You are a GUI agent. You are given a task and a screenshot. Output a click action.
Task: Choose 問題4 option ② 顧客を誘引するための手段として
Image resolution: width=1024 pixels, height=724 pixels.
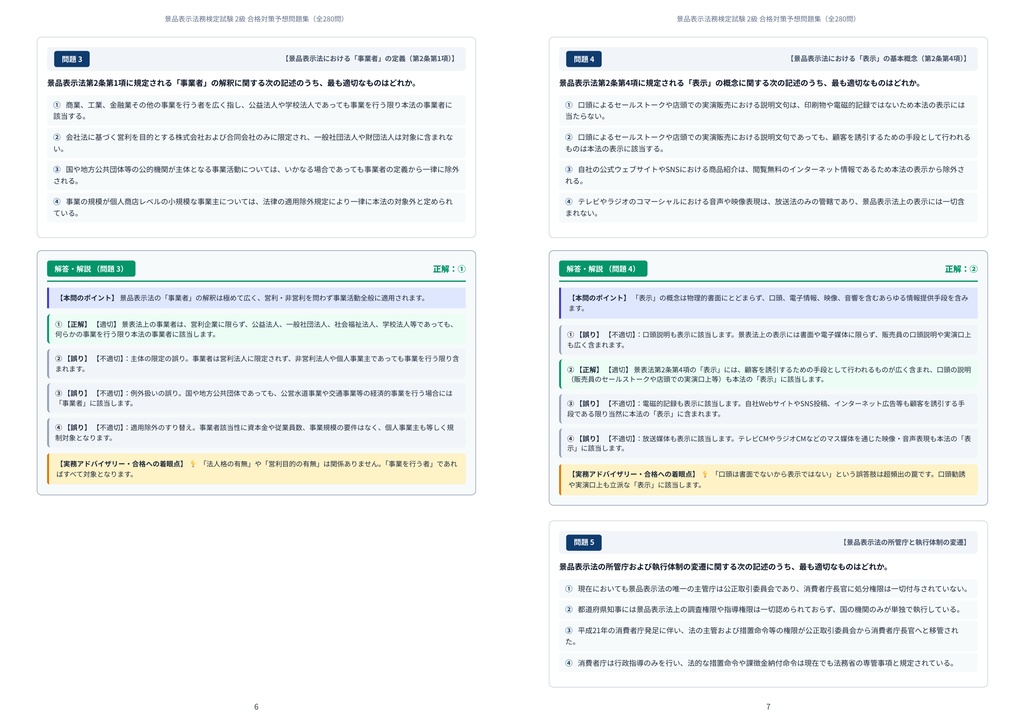pyautogui.click(x=768, y=143)
